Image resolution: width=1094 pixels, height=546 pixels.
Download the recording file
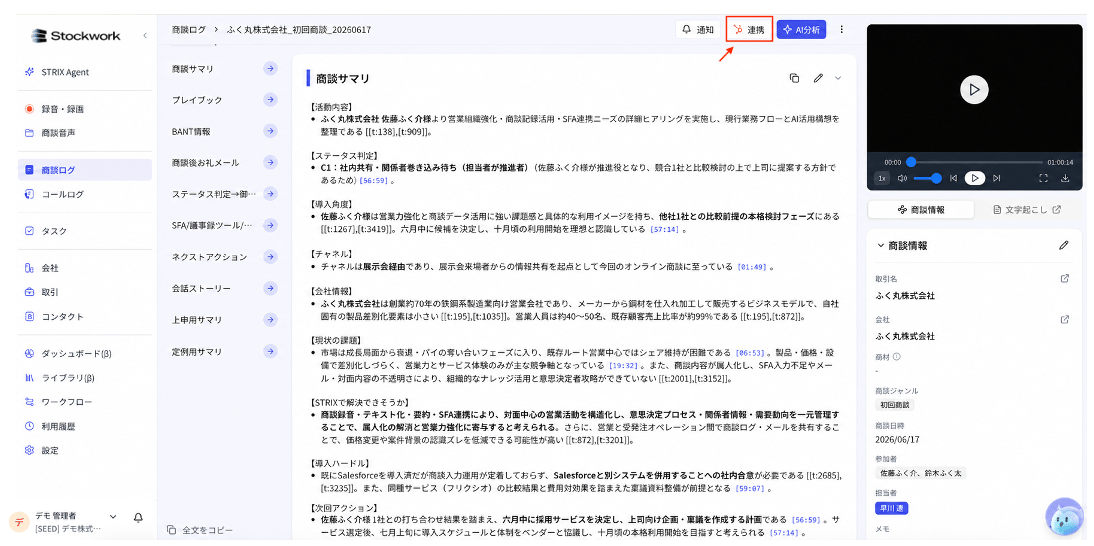[1065, 179]
